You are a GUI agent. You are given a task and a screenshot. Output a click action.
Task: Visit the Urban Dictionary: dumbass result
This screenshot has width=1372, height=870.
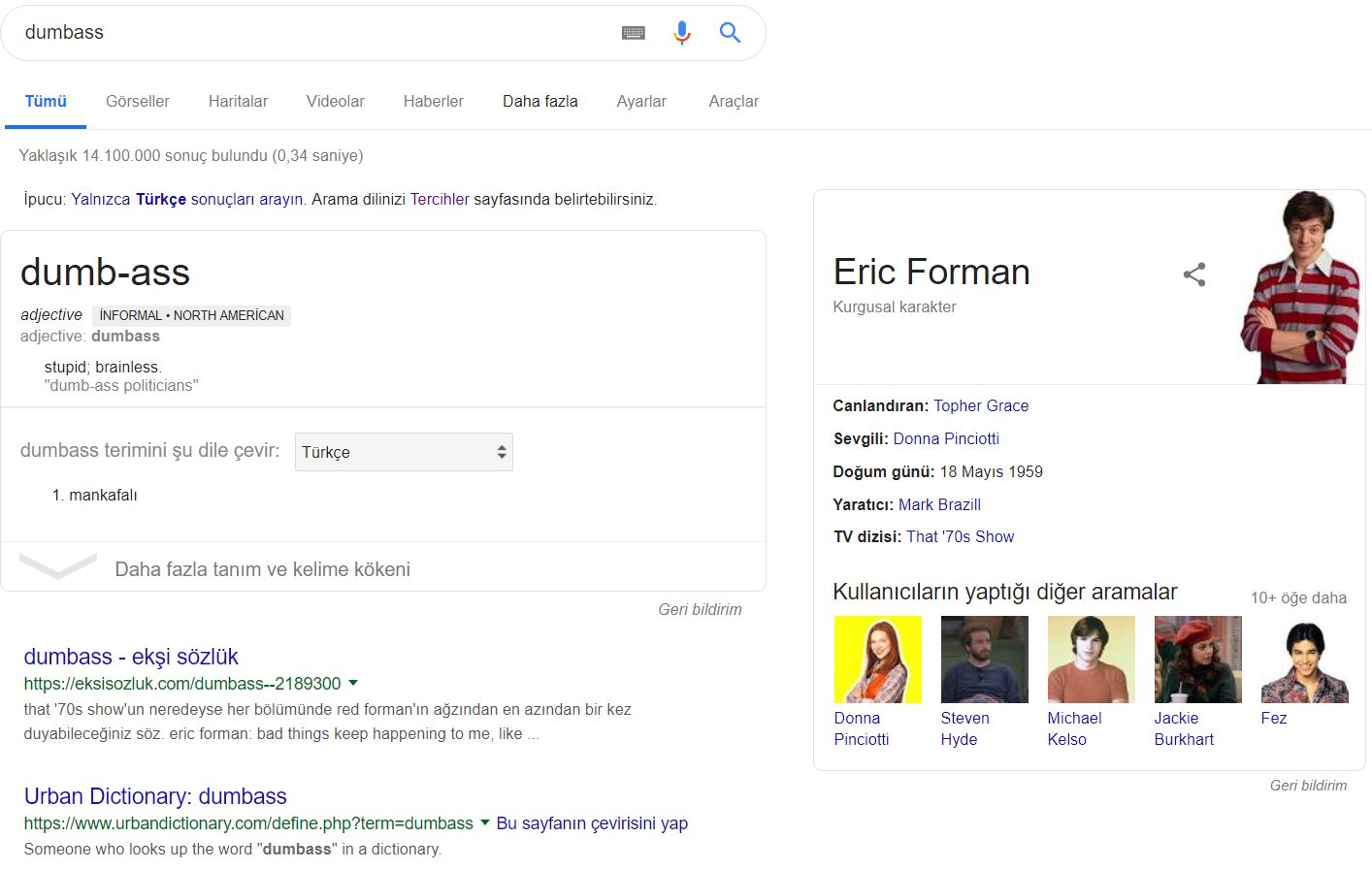(x=155, y=795)
